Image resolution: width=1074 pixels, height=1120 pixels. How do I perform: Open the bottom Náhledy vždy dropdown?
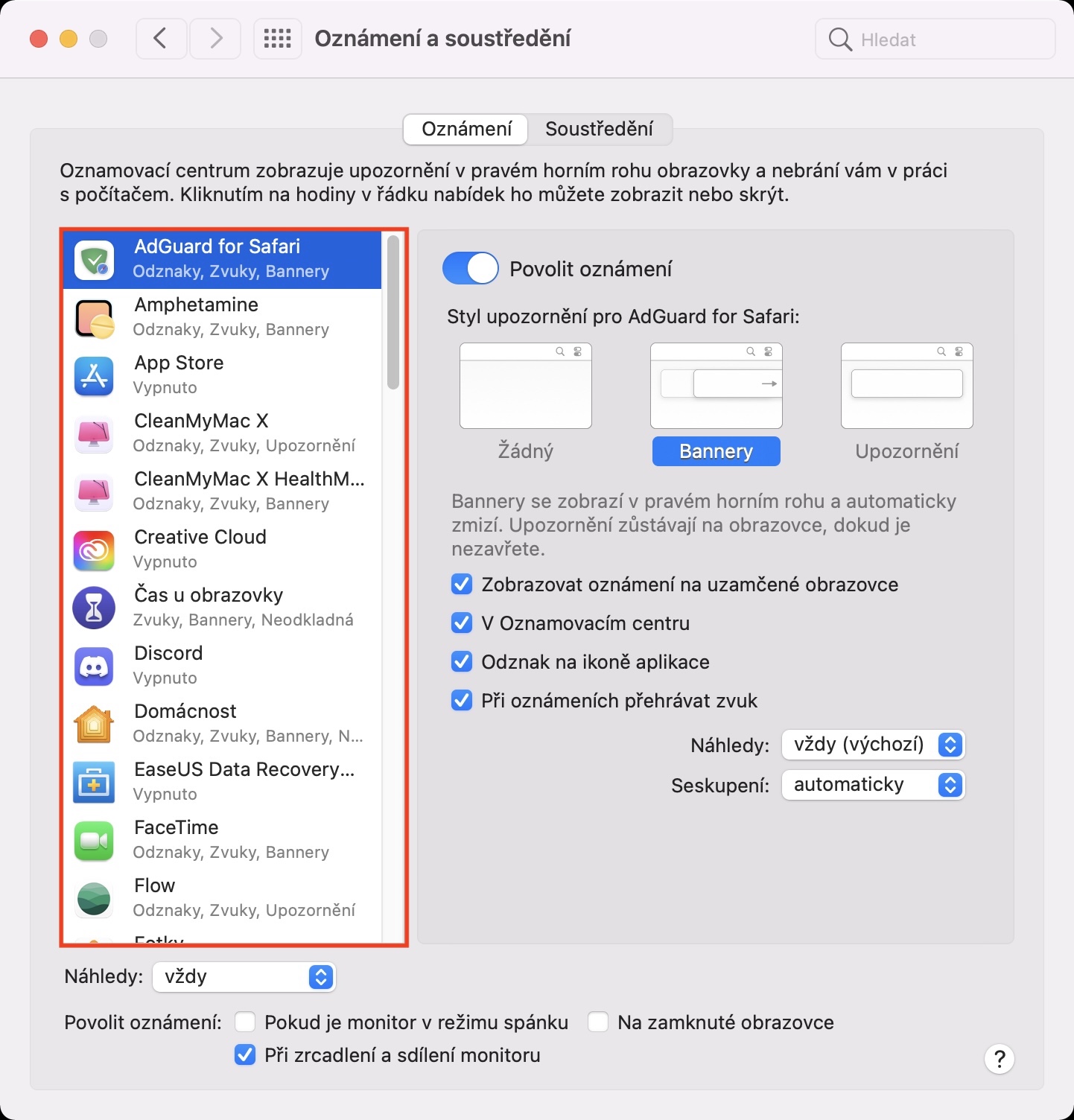pos(244,977)
